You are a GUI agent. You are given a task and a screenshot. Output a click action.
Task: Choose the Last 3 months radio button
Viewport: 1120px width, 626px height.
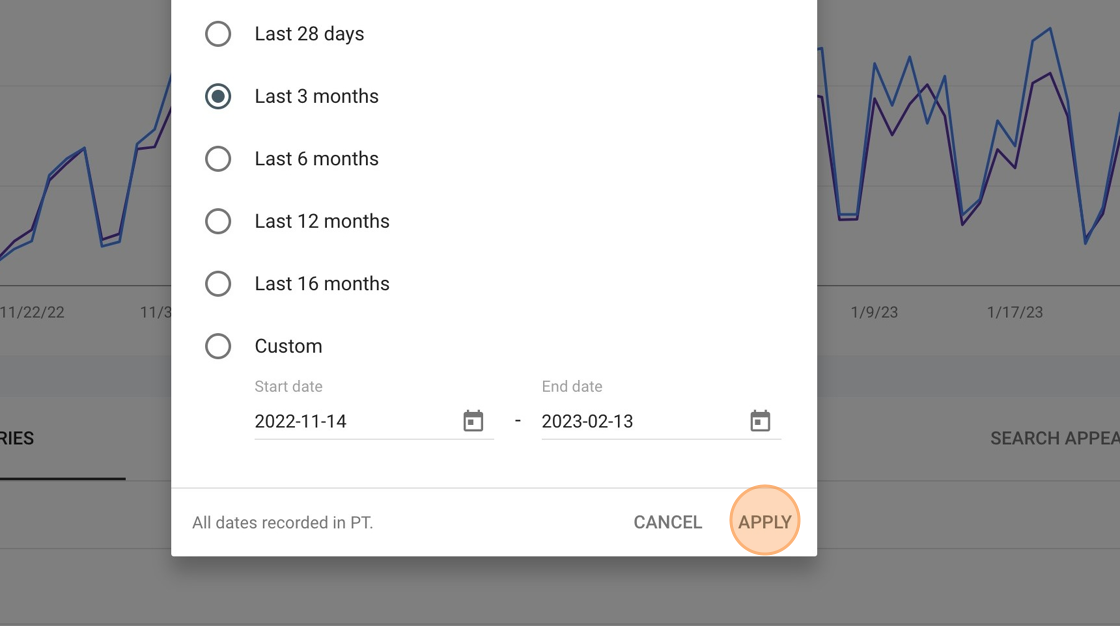click(x=218, y=96)
